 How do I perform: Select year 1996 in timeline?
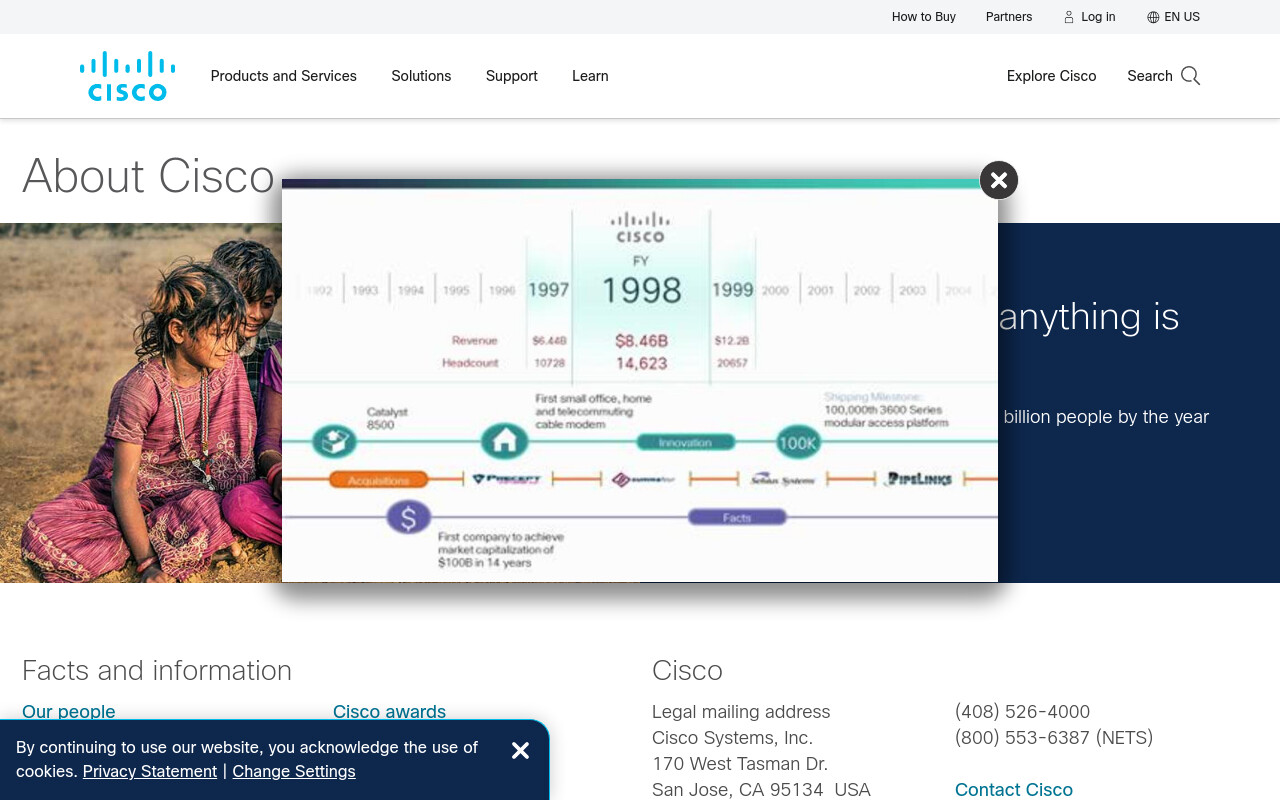[502, 291]
